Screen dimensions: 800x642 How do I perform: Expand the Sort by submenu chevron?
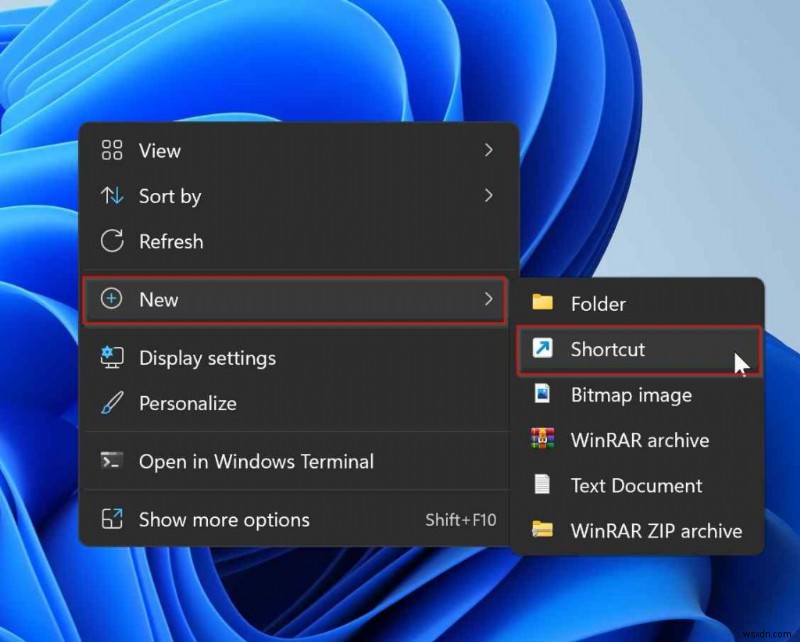(x=489, y=196)
